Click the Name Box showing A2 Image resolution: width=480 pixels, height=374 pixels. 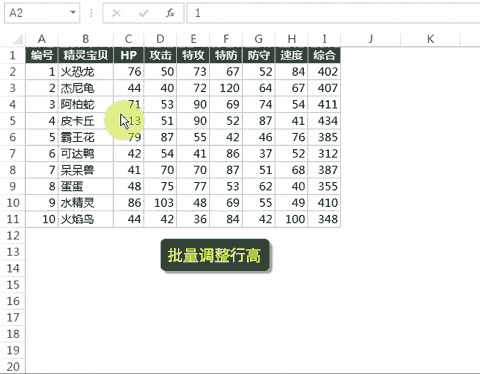pyautogui.click(x=42, y=13)
